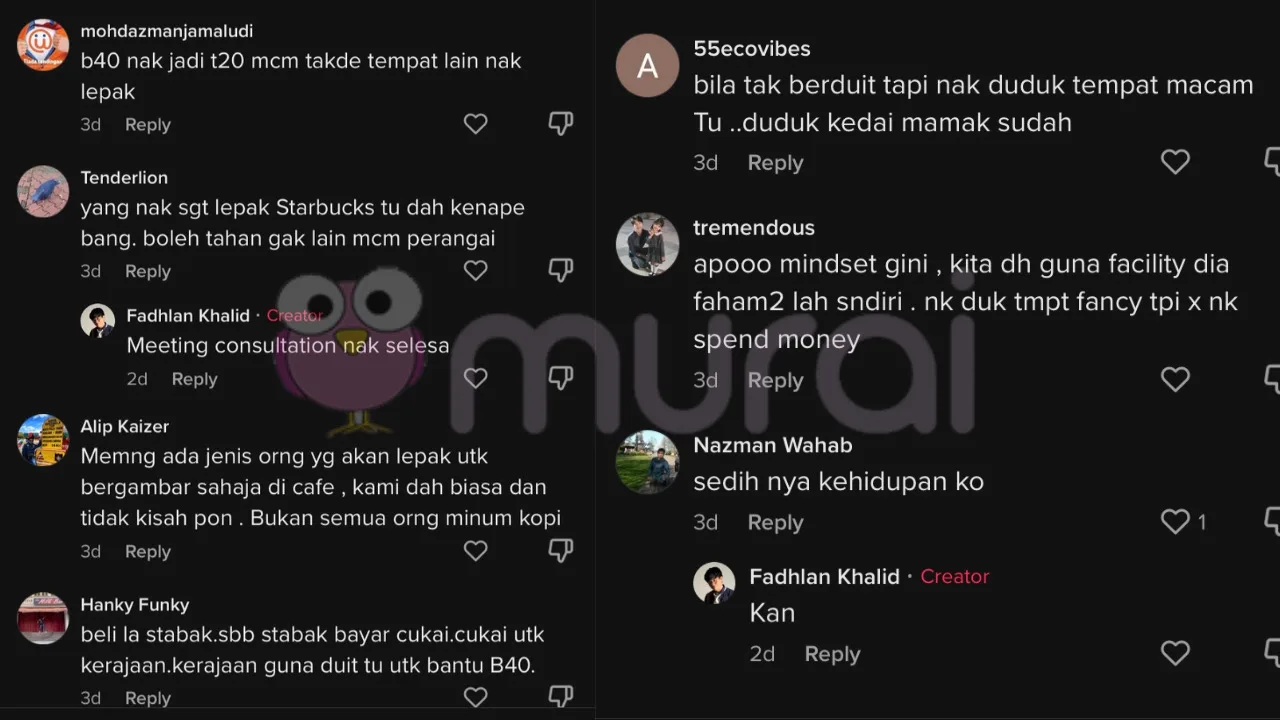Visit tremendous's profile via username
The image size is (1280, 720).
[754, 228]
